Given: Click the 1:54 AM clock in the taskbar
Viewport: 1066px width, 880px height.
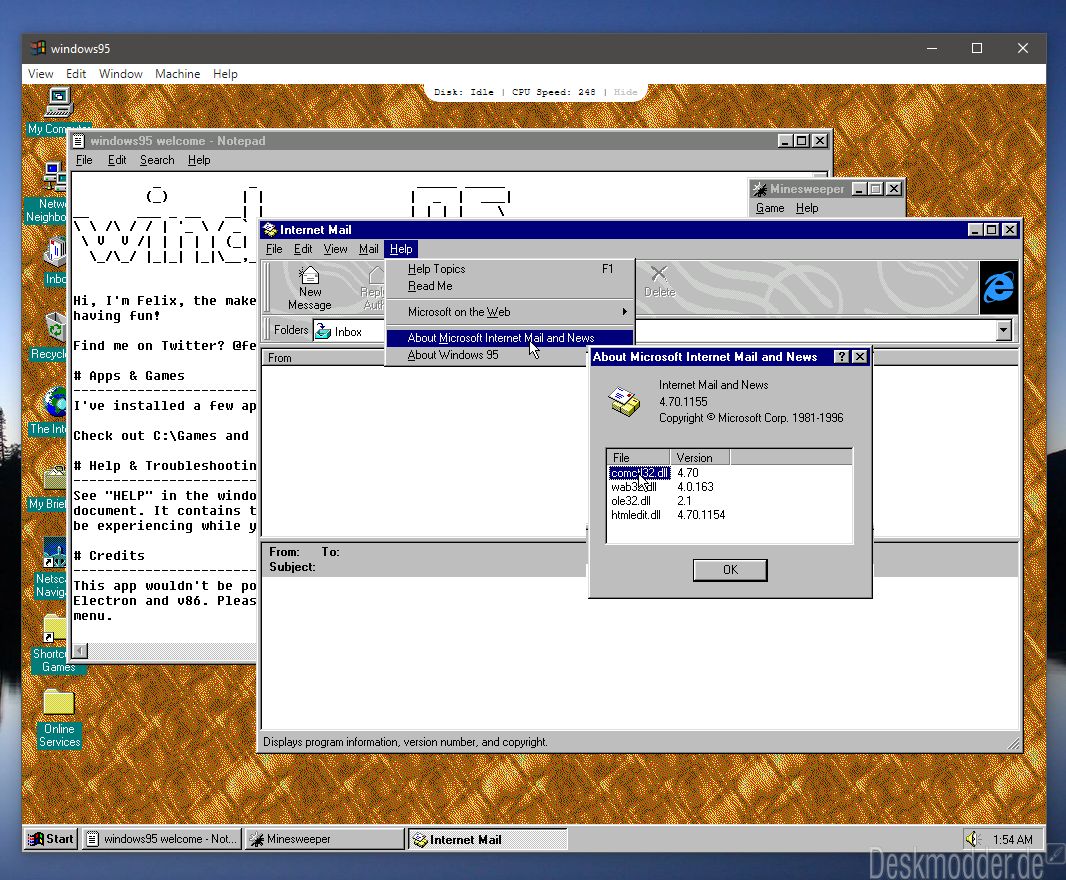Looking at the screenshot, I should point(1012,840).
